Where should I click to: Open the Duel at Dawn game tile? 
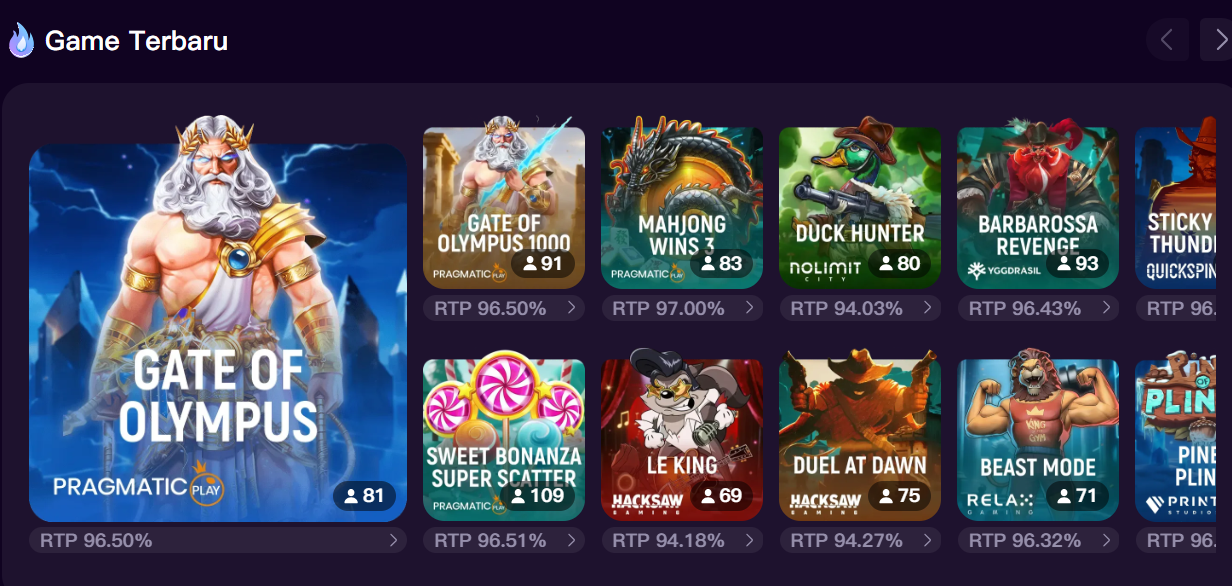(x=860, y=440)
